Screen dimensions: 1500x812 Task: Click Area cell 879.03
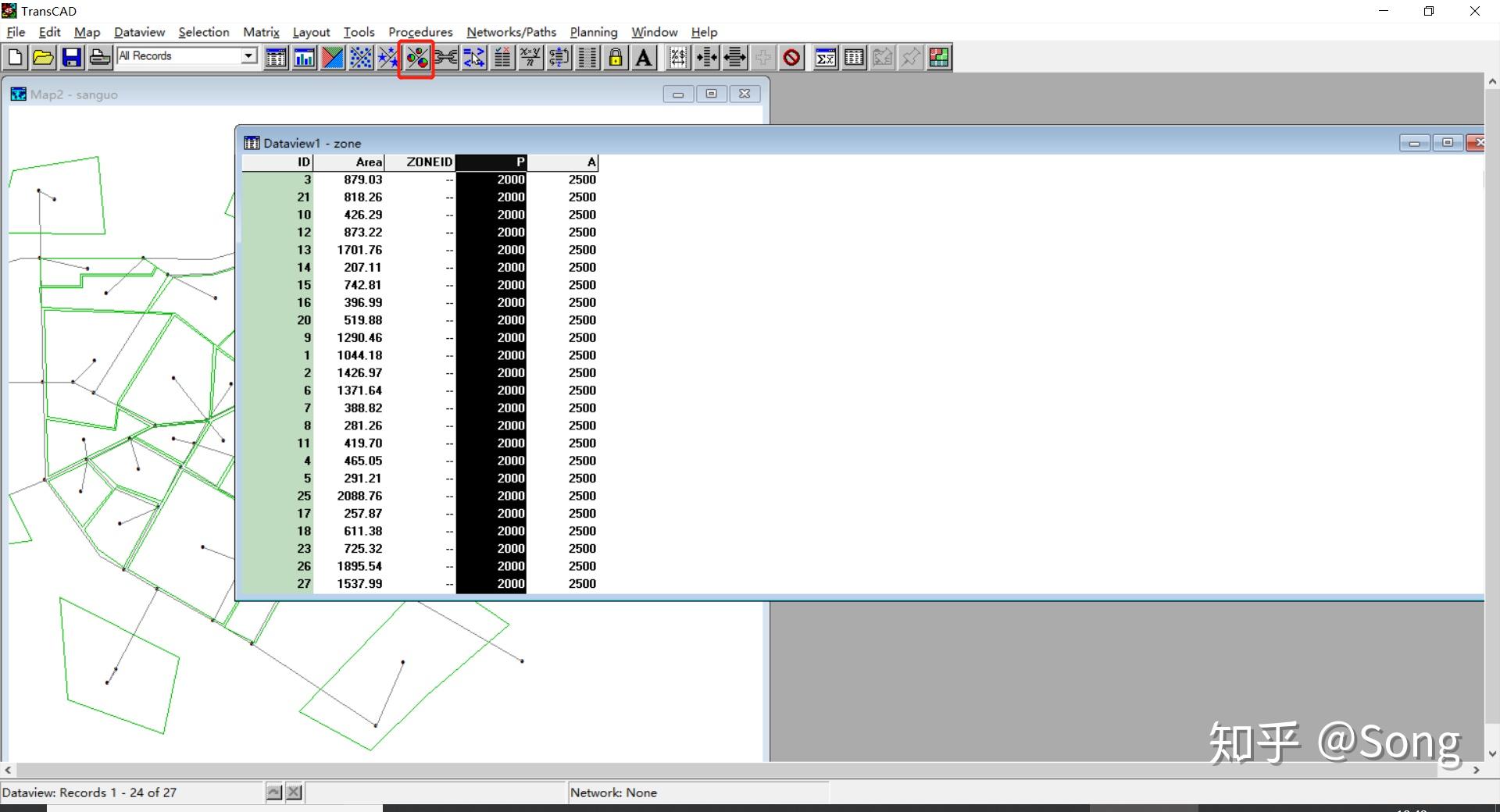point(348,180)
